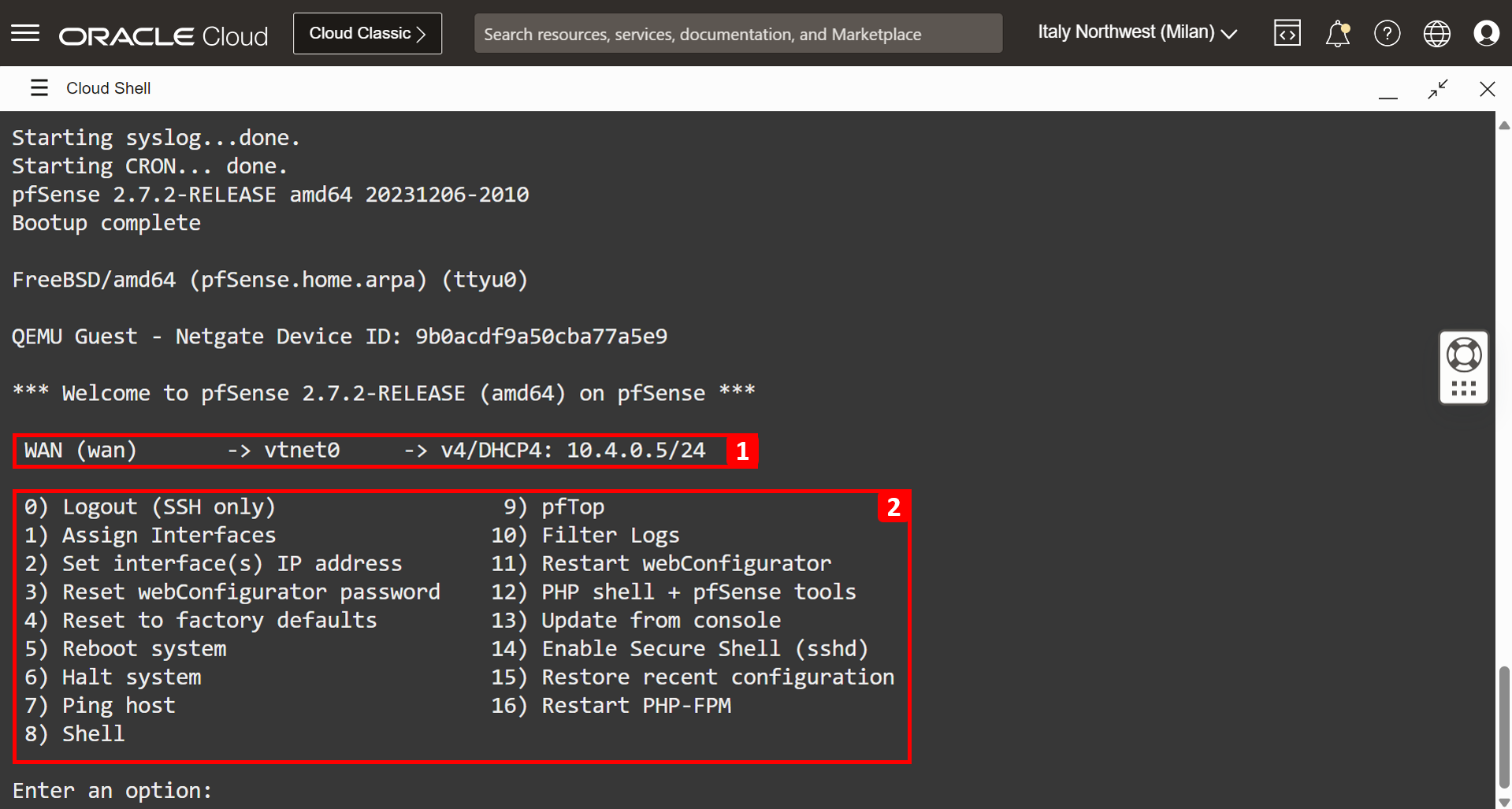1512x809 pixels.
Task: Click the 'Bootup complete' terminal line
Action: tap(106, 223)
